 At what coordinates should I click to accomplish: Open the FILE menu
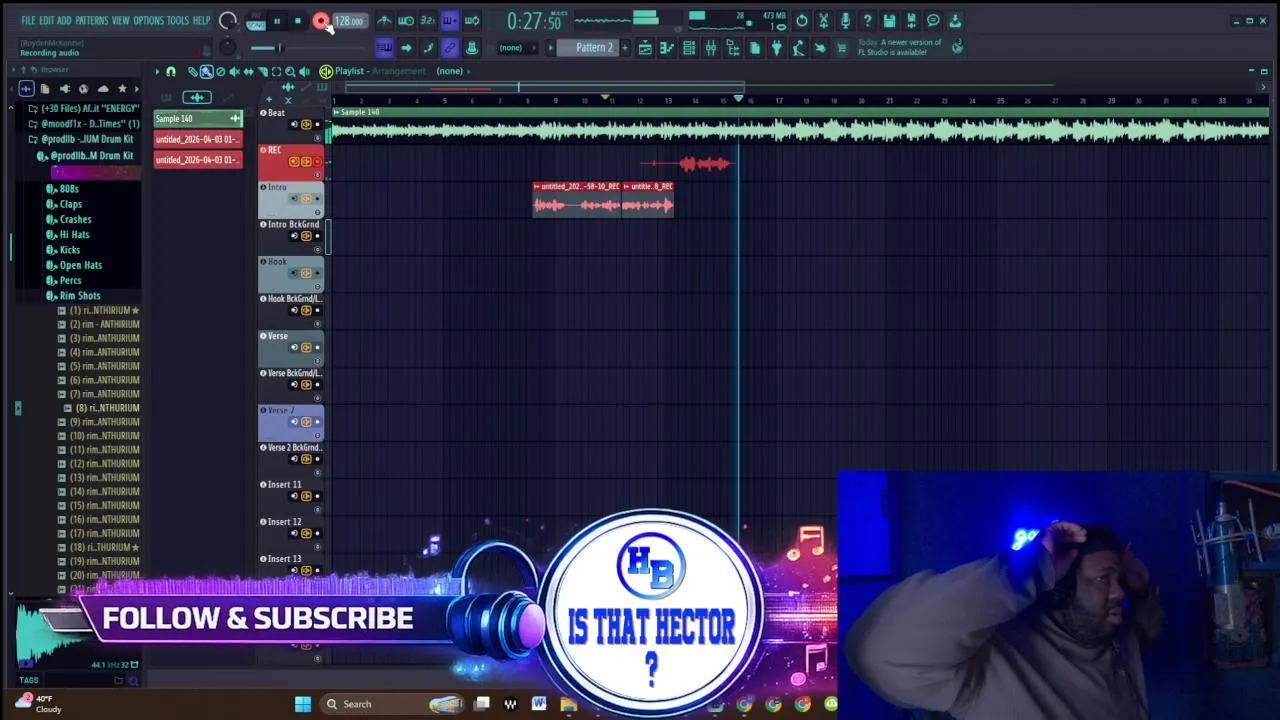tap(28, 21)
